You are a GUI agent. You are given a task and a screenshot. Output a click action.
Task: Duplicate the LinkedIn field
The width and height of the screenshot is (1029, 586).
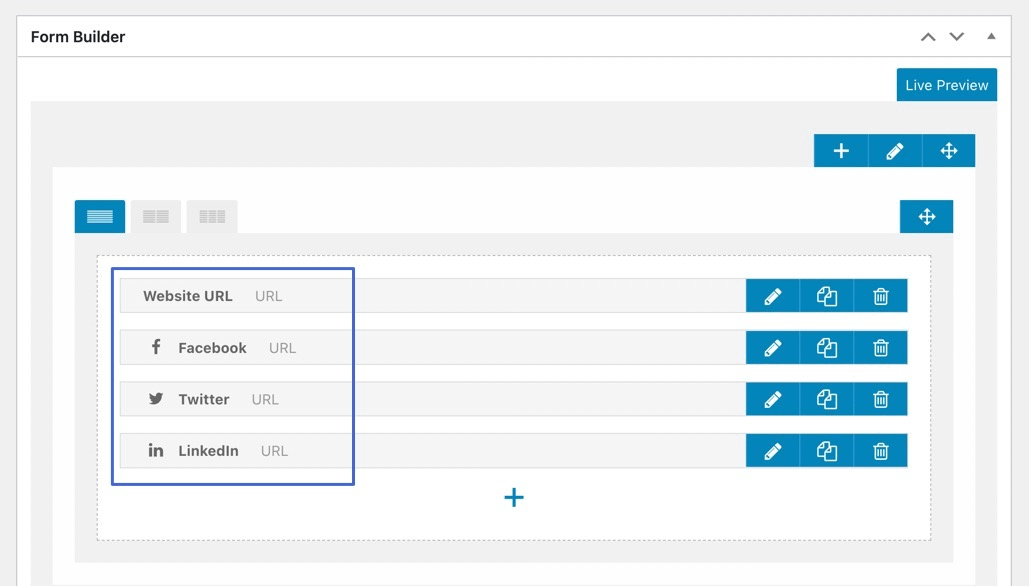(827, 450)
